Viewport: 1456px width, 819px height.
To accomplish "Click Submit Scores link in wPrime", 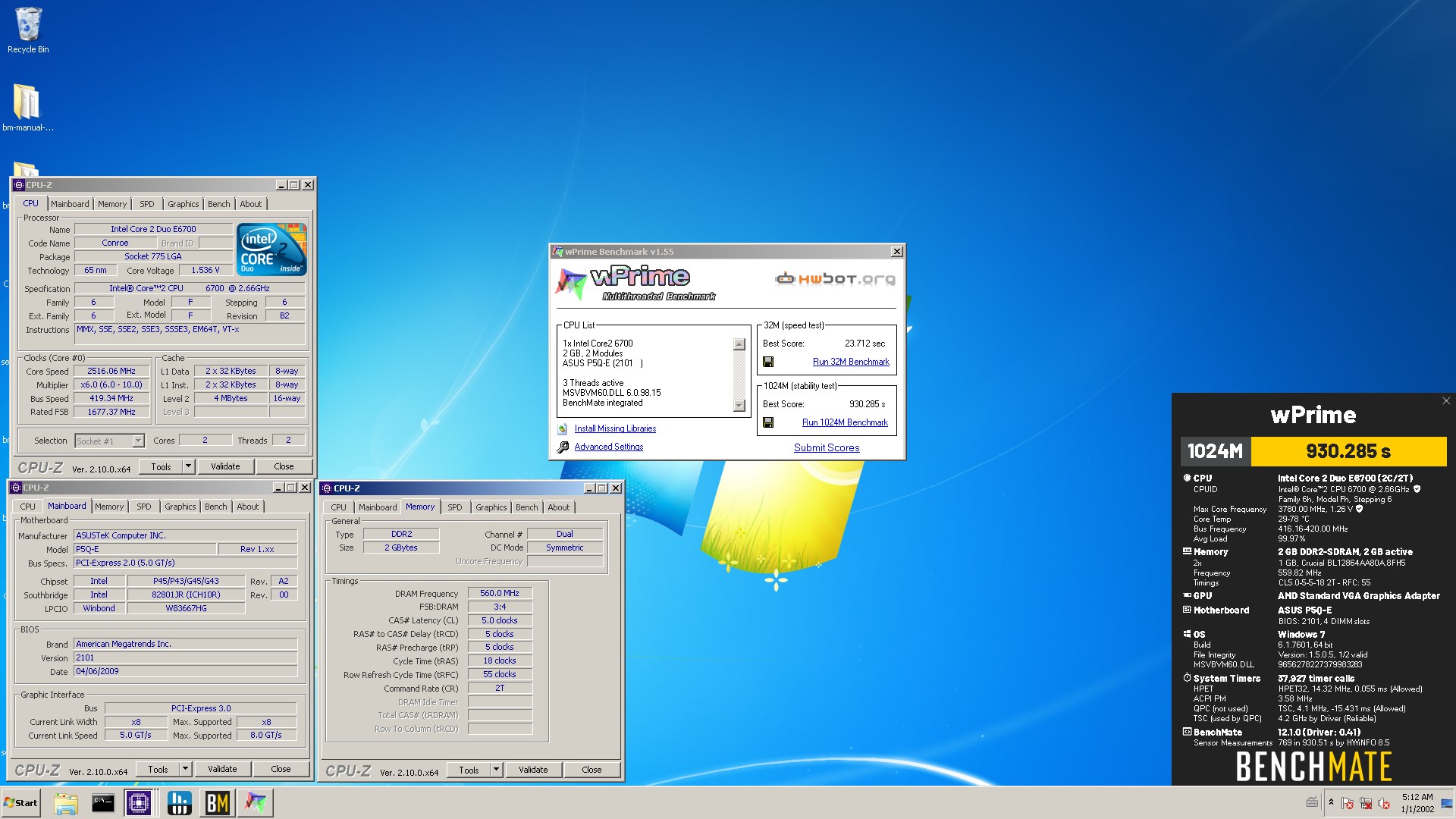I will click(x=827, y=448).
